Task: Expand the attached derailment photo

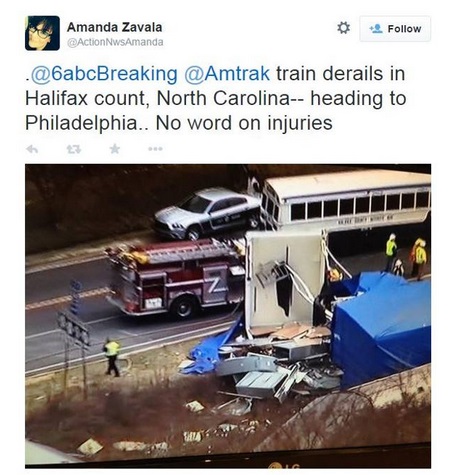Action: pyautogui.click(x=228, y=316)
